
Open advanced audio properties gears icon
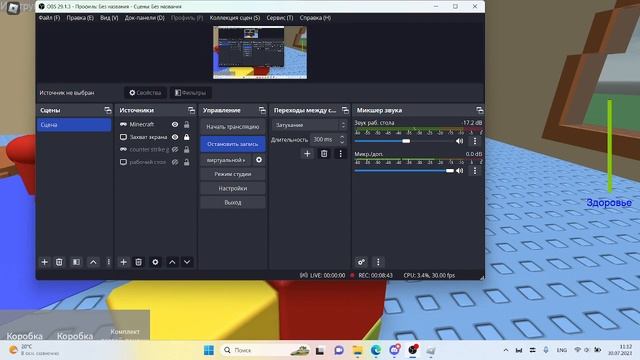point(361,262)
